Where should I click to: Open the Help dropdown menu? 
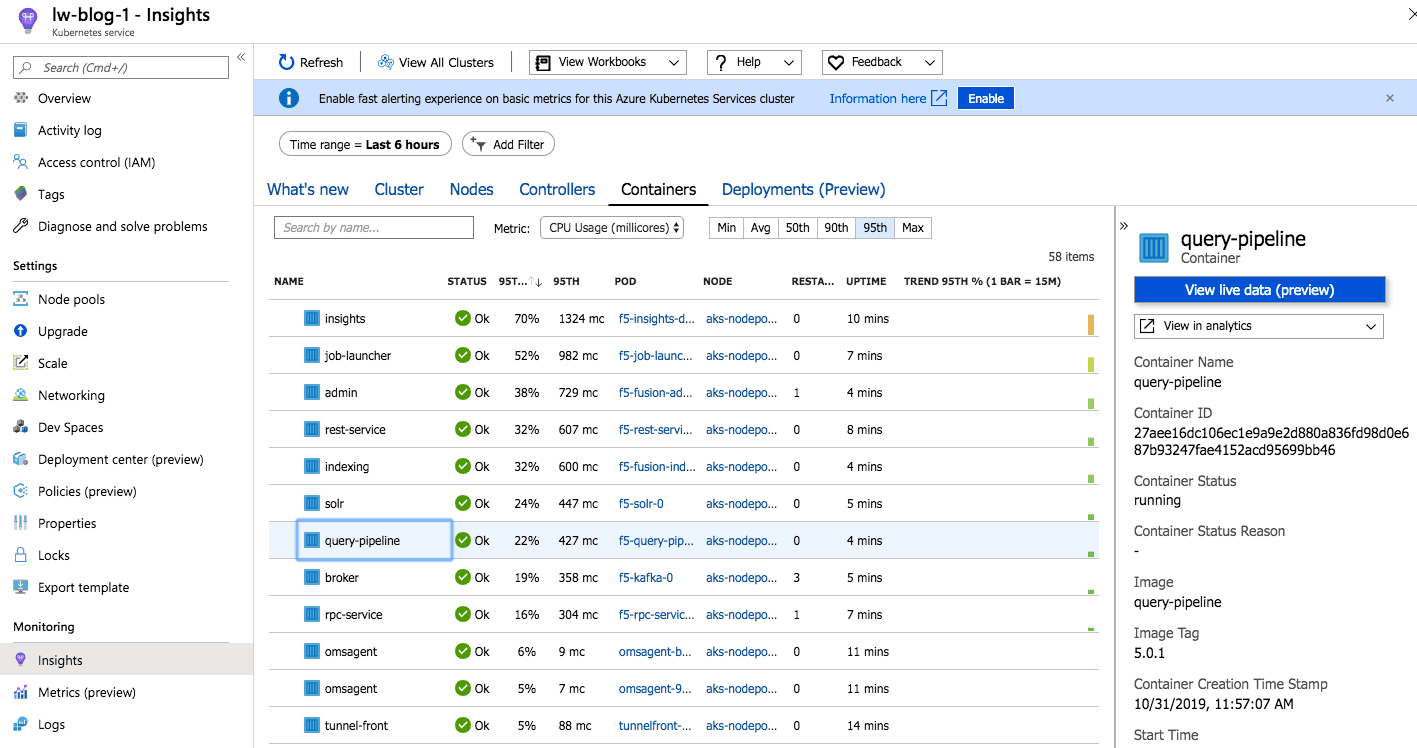coord(754,62)
